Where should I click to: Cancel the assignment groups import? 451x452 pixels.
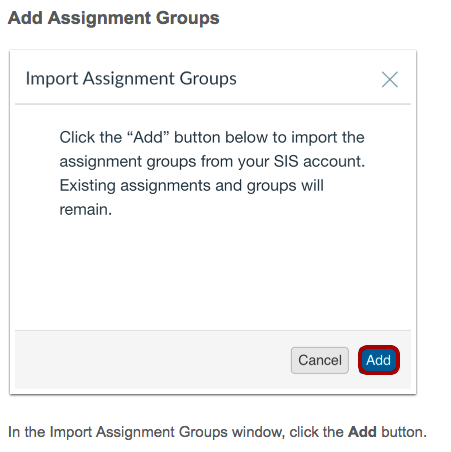point(320,360)
